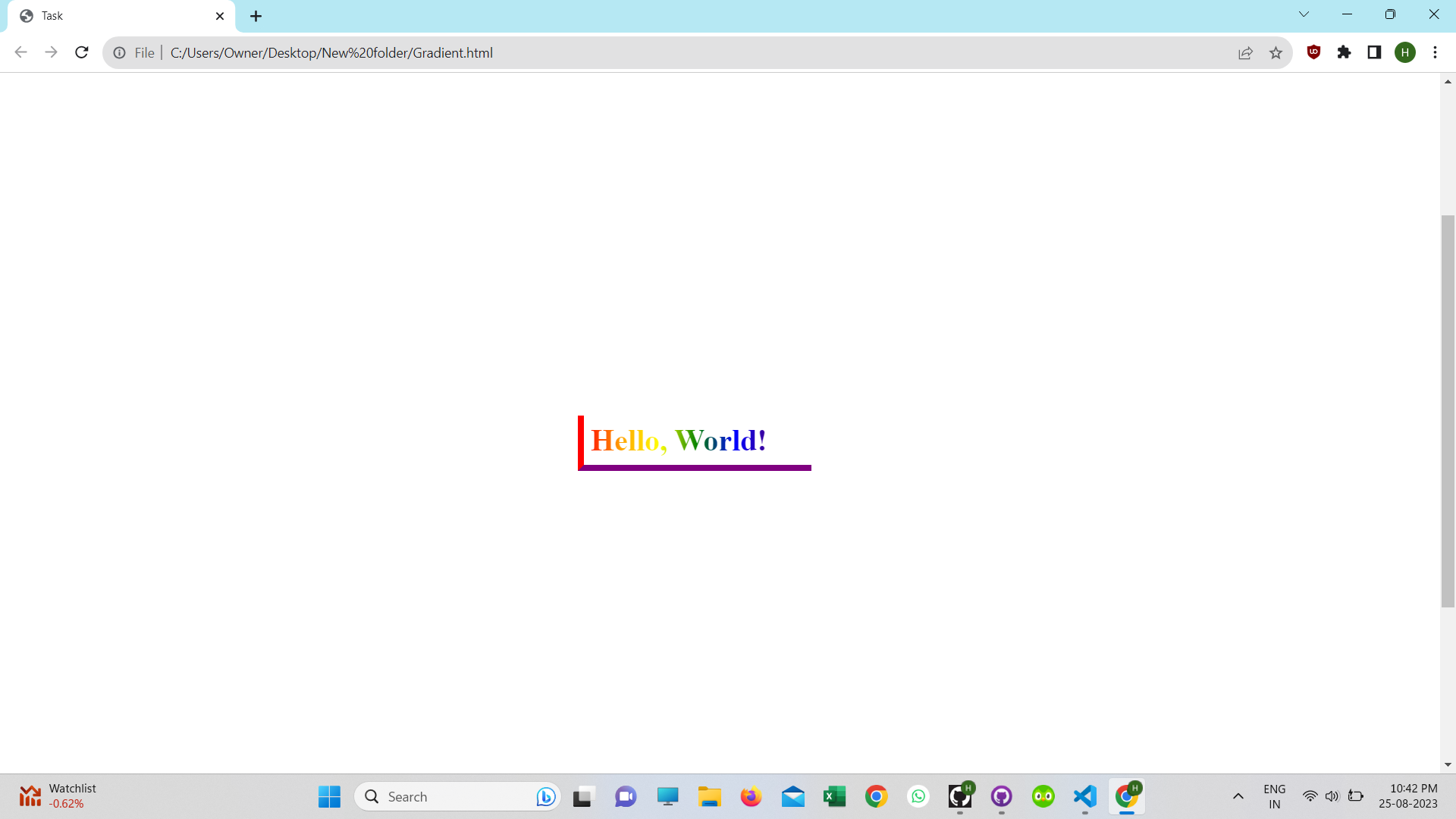Switch keyboard language via ENG IN indicator
The image size is (1456, 819).
[1275, 795]
